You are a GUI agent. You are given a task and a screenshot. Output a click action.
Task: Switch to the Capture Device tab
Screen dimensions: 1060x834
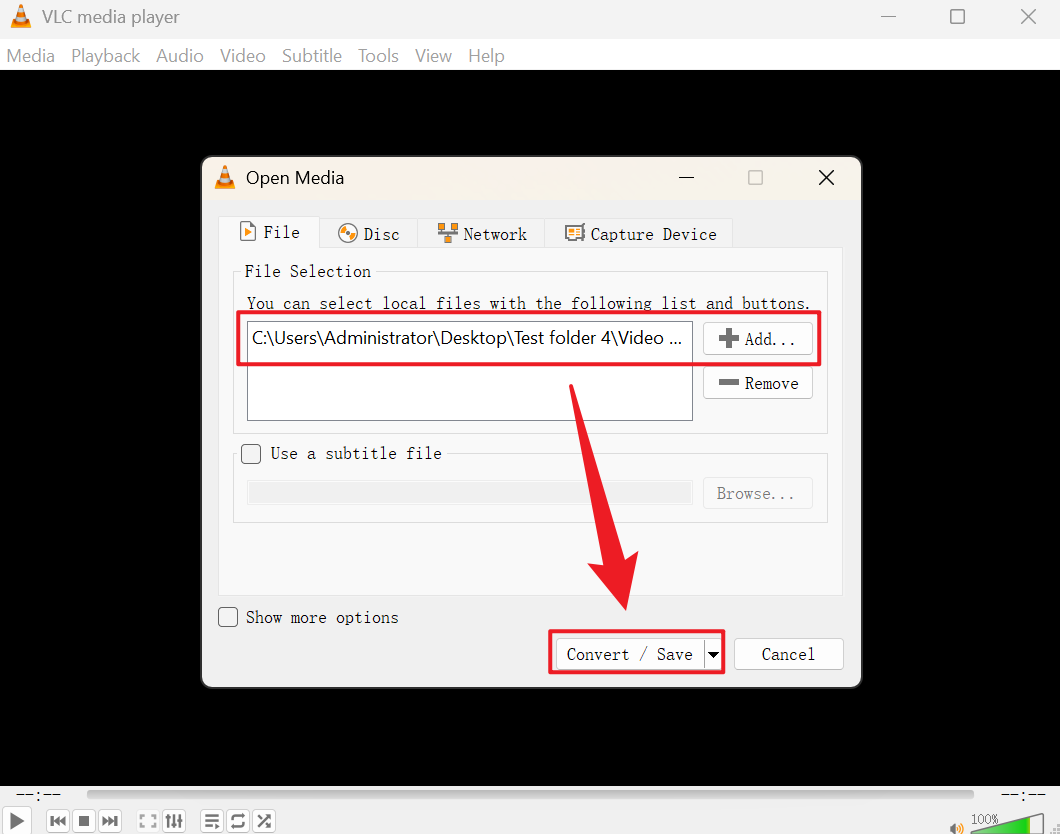coord(640,234)
